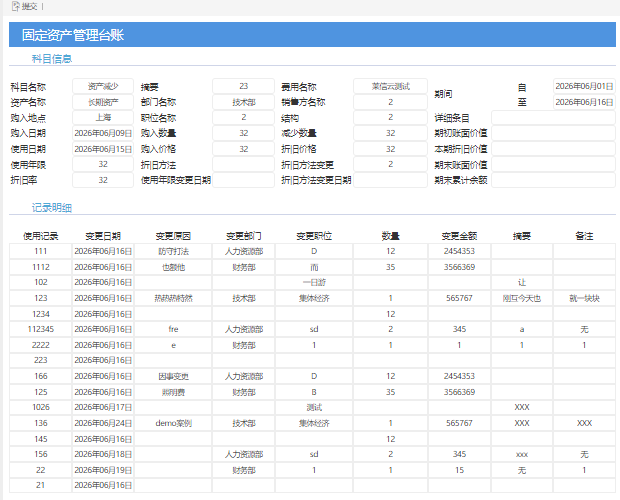Click the 变更金额 cell showing 565767 in row 123
Screen dimensions: 620x500
(459, 298)
